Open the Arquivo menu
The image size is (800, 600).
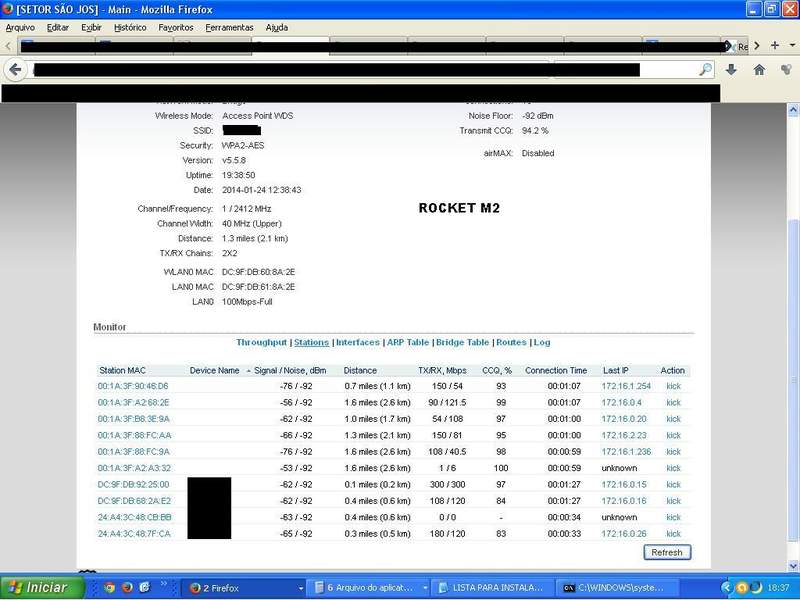[20, 28]
